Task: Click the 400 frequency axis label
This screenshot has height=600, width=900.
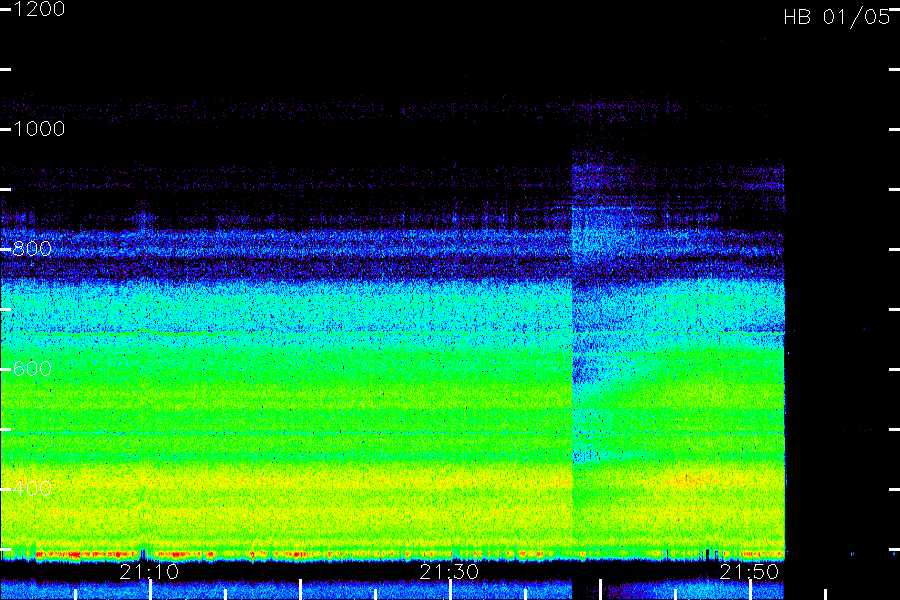Action: tap(32, 489)
